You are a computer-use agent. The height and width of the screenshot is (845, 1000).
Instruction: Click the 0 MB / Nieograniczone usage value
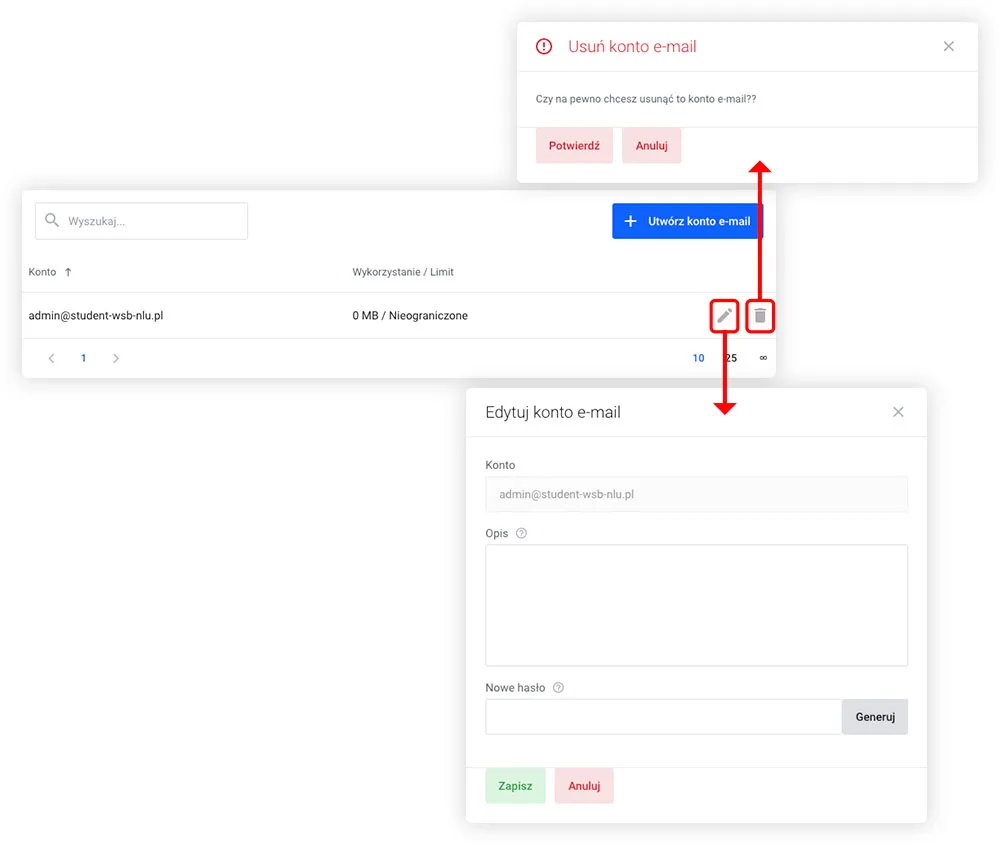[x=409, y=316]
